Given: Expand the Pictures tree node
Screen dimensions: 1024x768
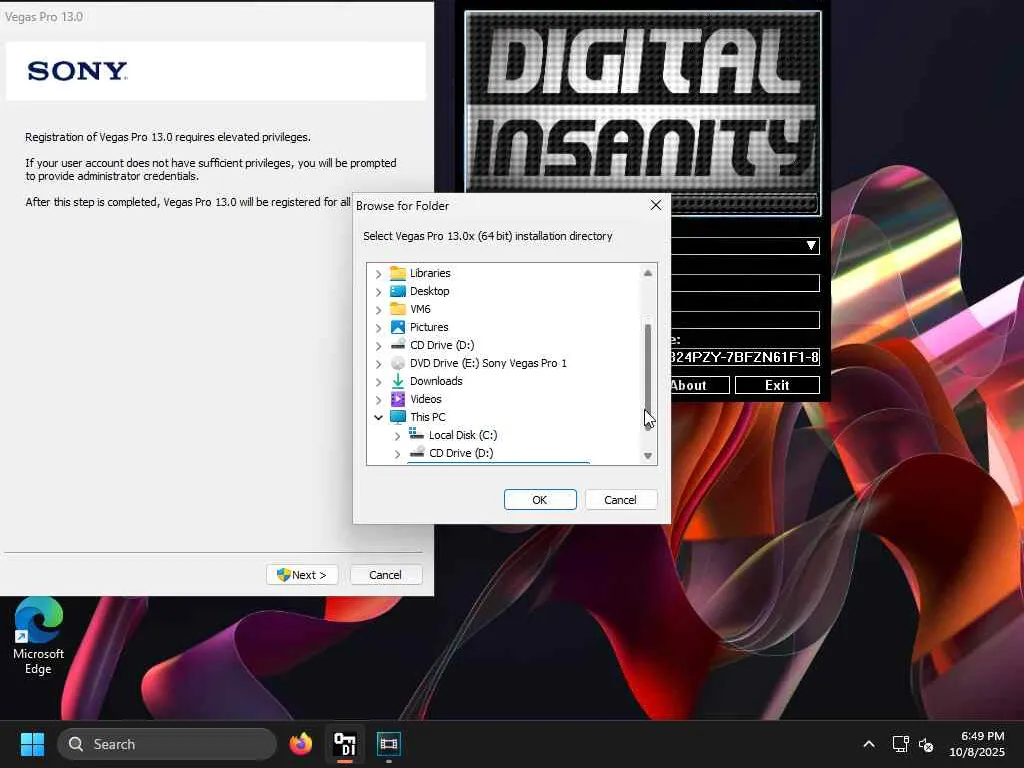Looking at the screenshot, I should coord(379,327).
